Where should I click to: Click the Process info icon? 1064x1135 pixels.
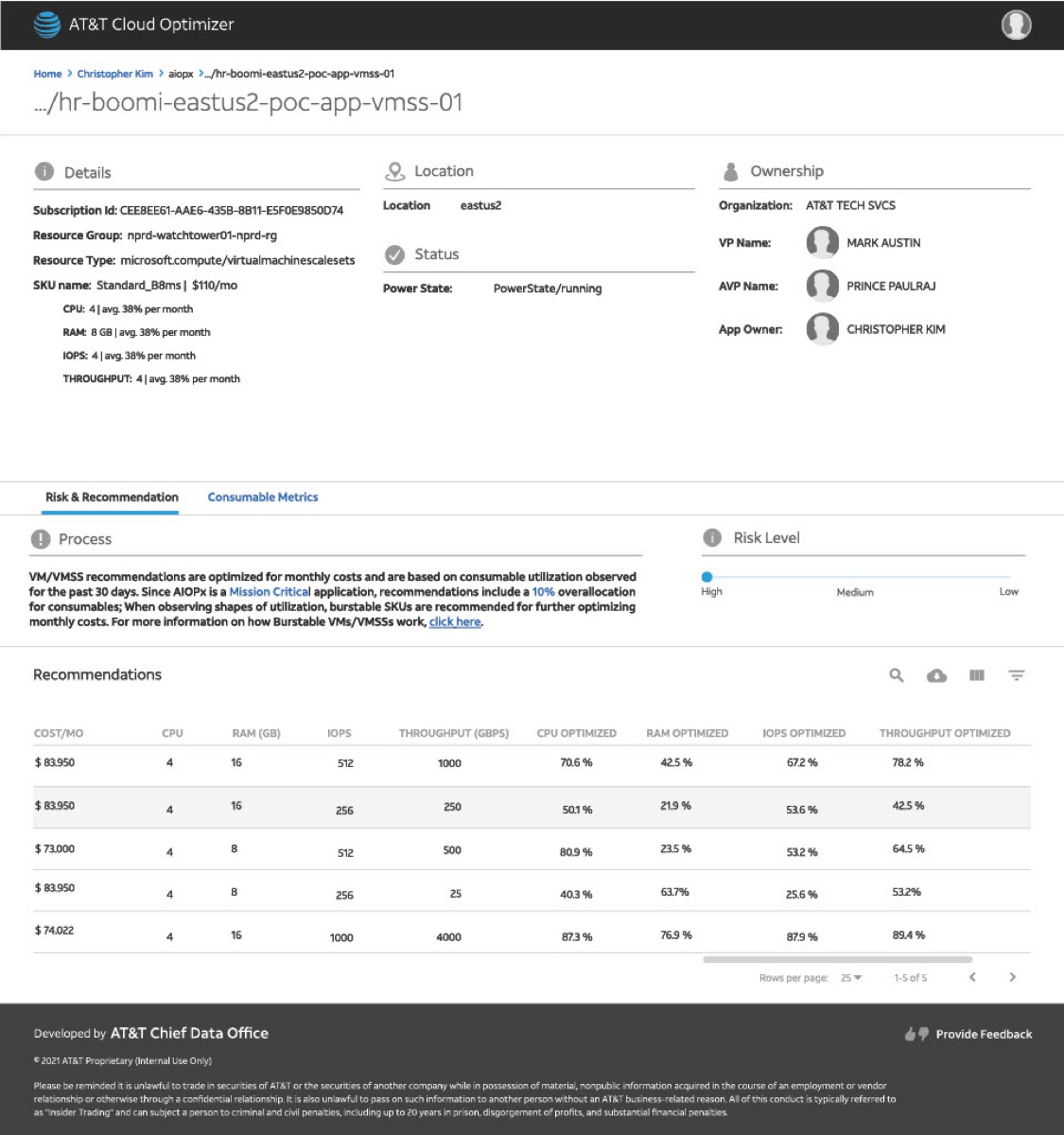(x=41, y=539)
